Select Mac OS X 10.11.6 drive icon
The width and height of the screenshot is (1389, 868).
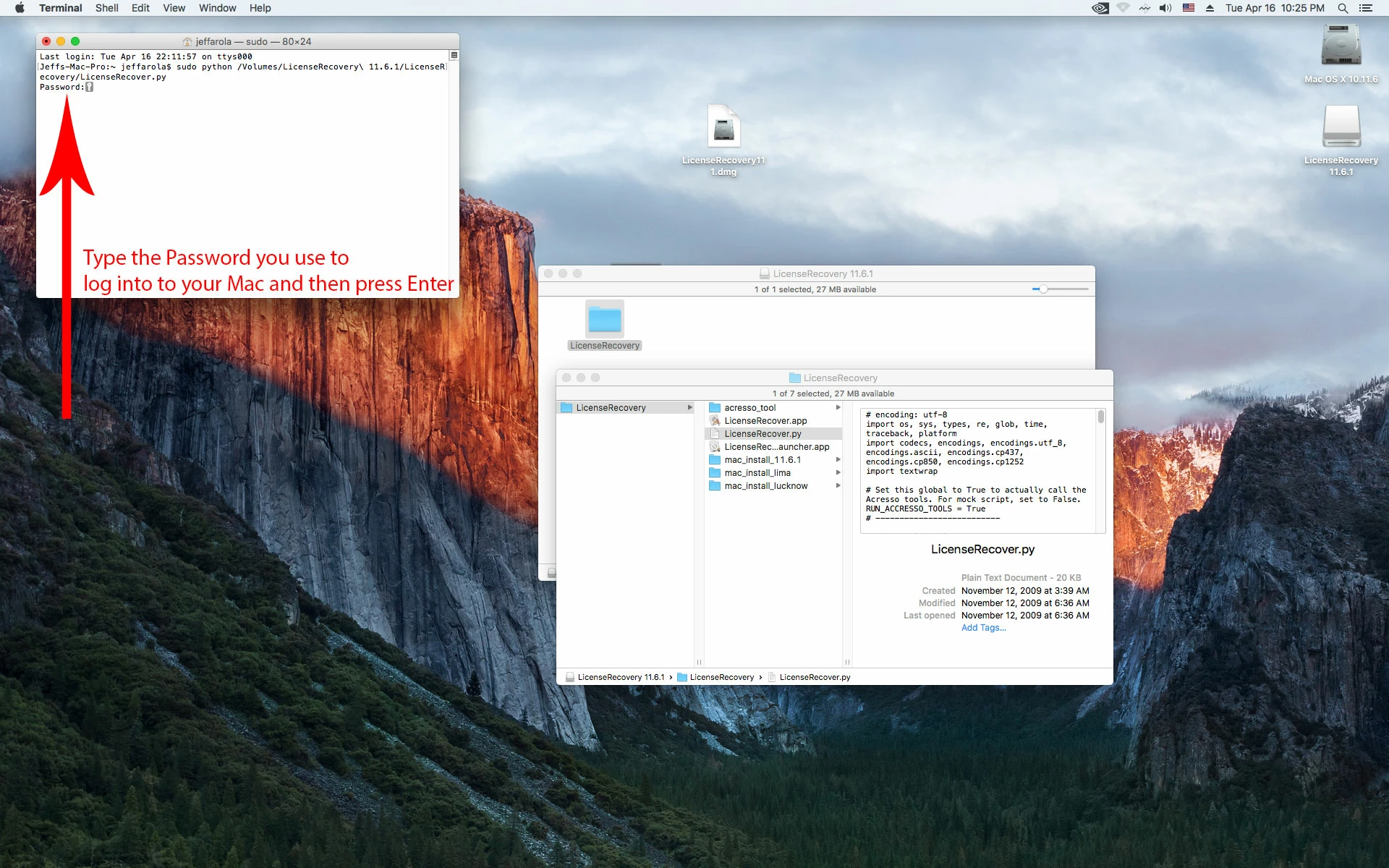coord(1341,46)
